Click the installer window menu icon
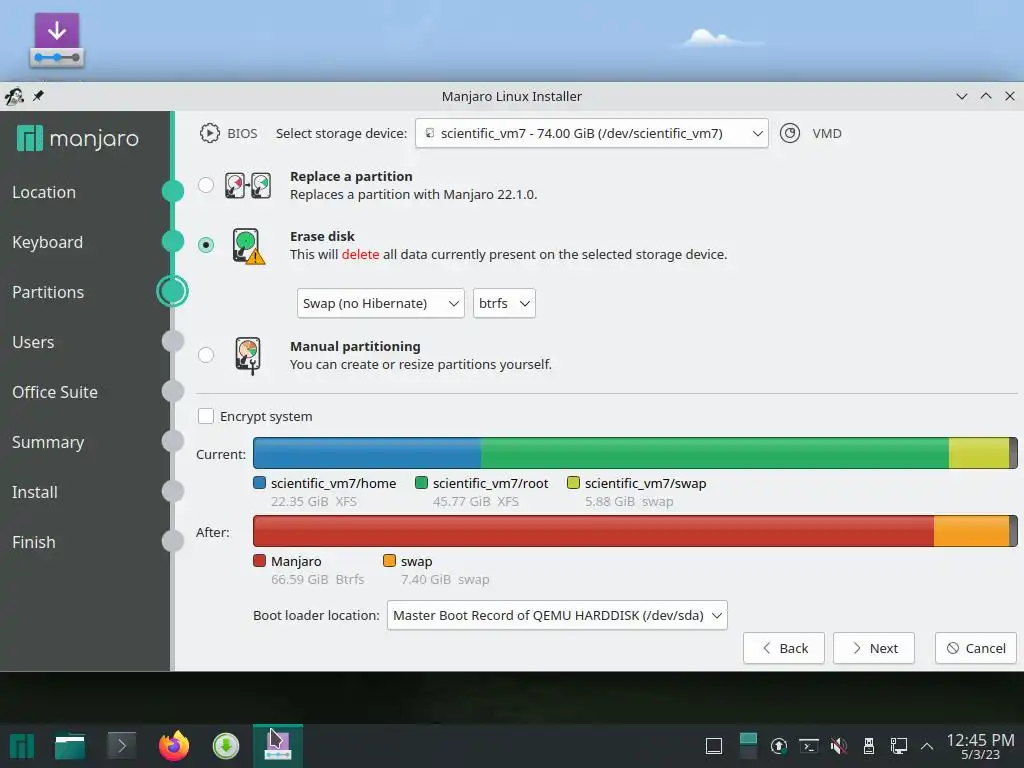The width and height of the screenshot is (1024, 768). coord(14,97)
